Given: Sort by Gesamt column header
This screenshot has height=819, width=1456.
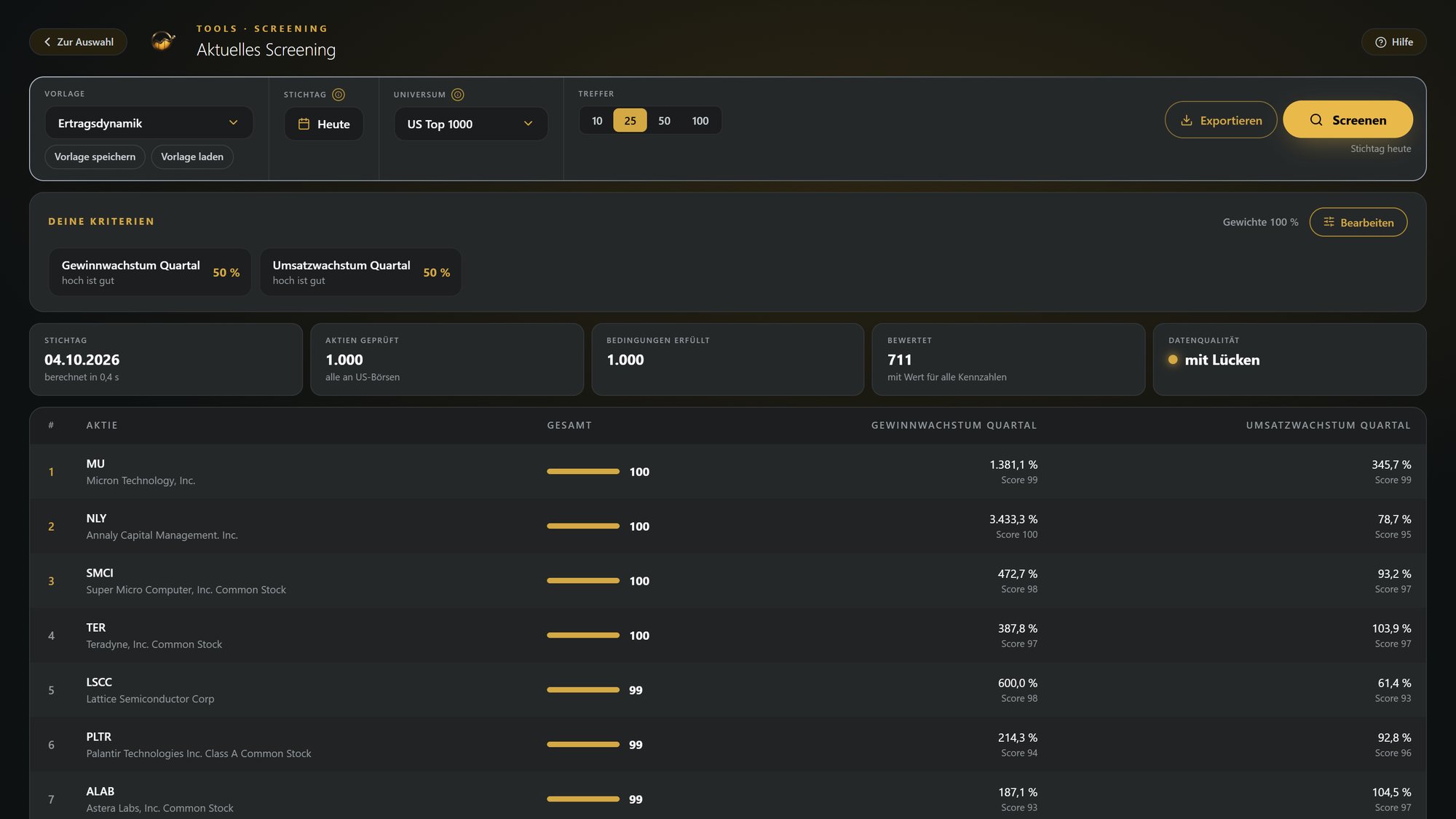Looking at the screenshot, I should point(569,425).
